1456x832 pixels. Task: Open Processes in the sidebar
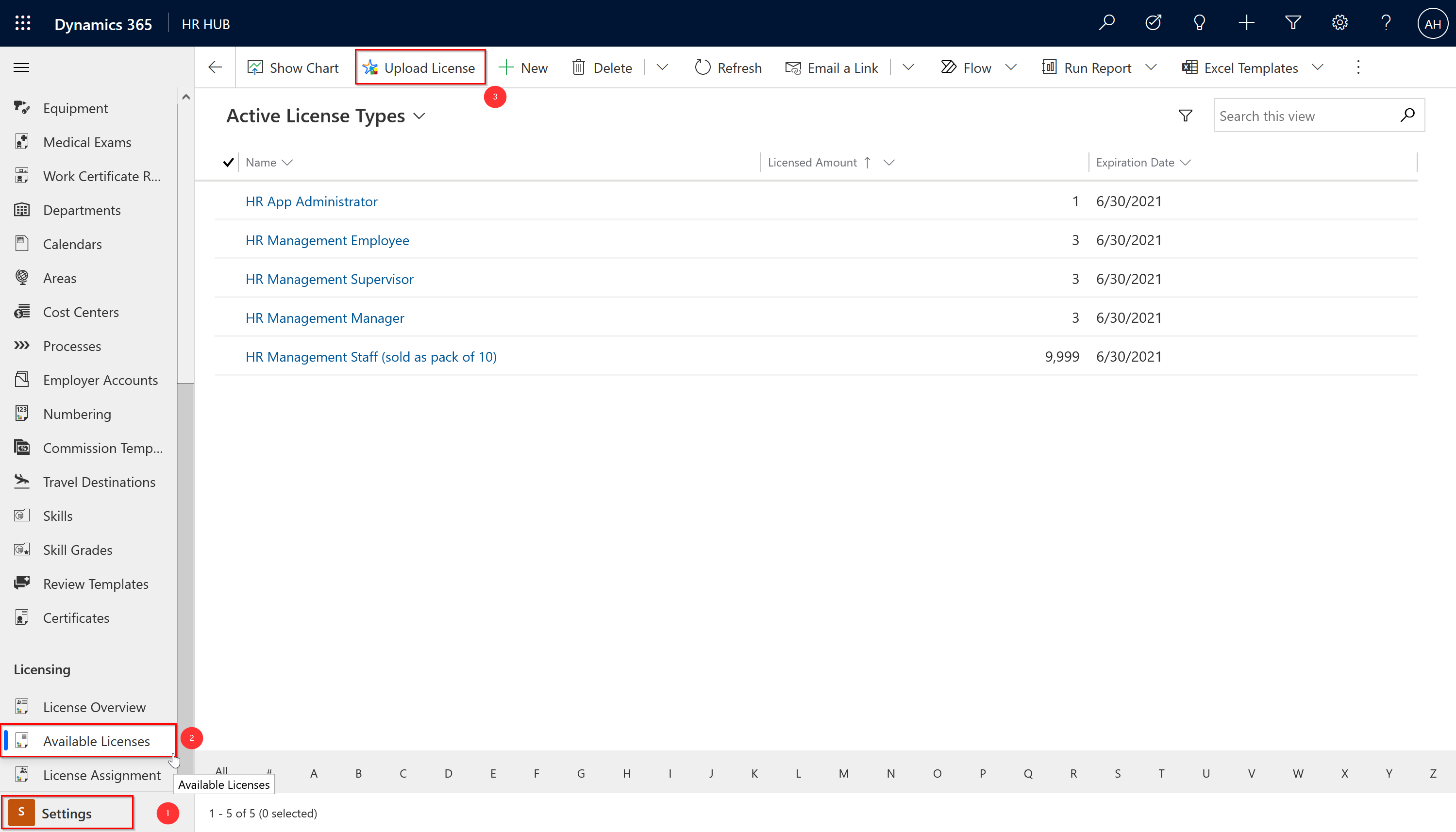click(88, 346)
